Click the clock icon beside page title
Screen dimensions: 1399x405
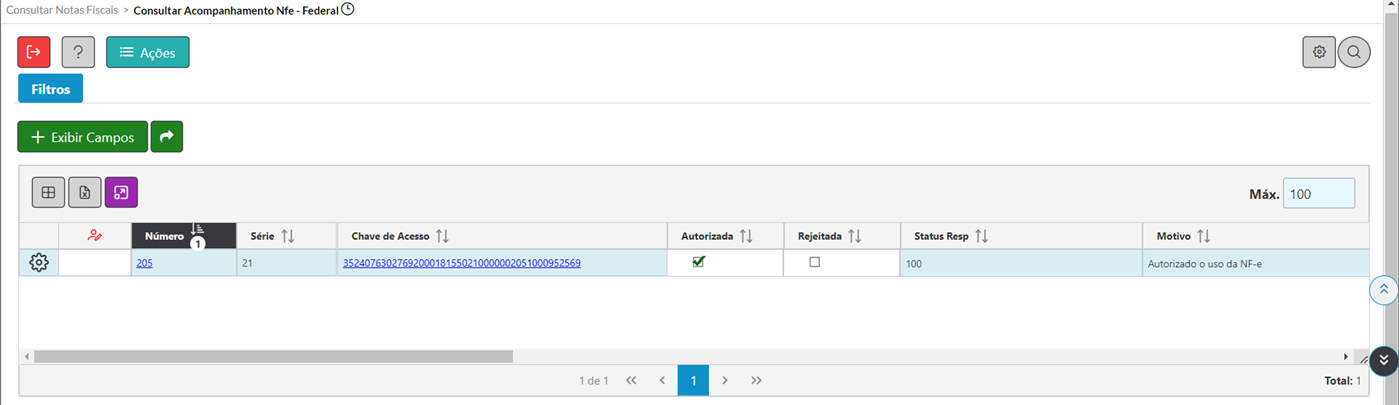(x=348, y=9)
